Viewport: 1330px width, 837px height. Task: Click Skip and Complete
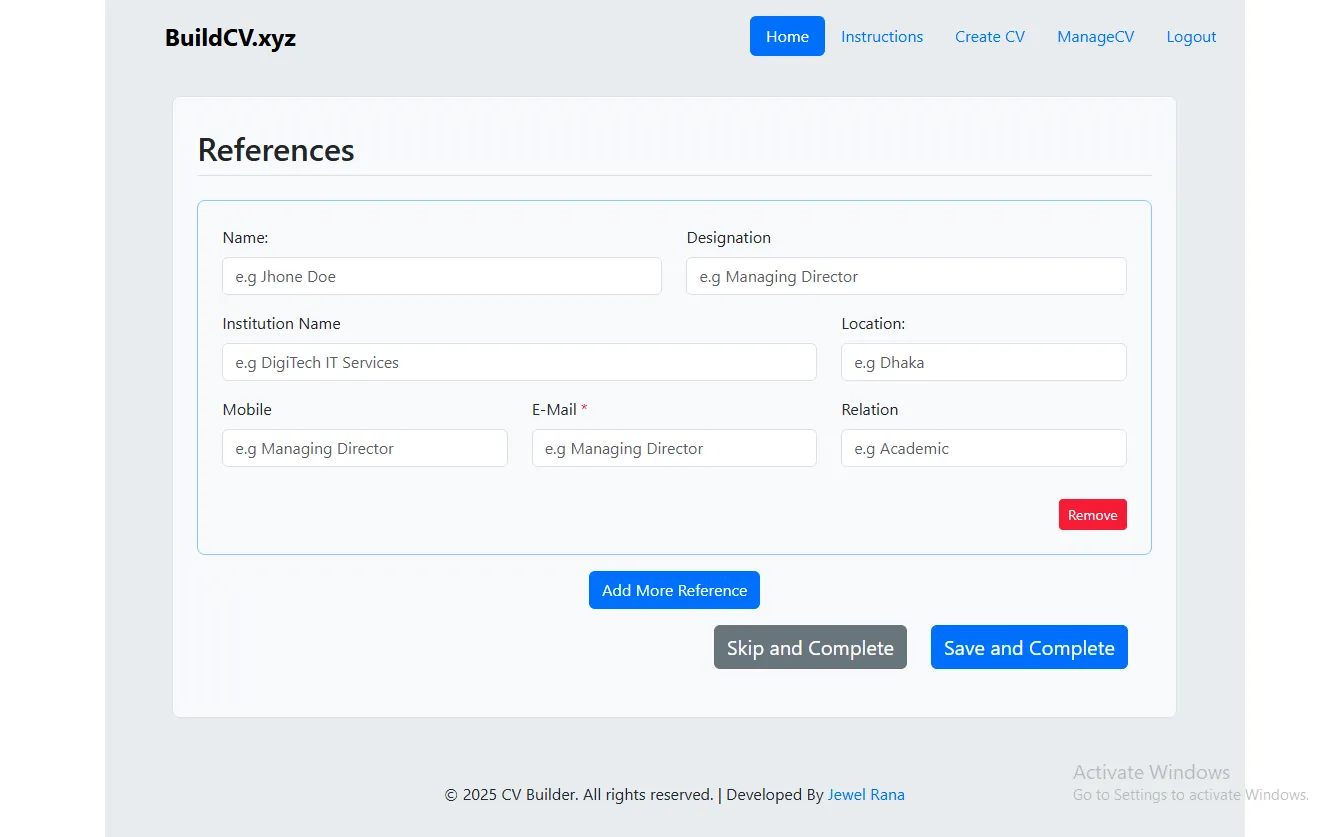tap(809, 648)
